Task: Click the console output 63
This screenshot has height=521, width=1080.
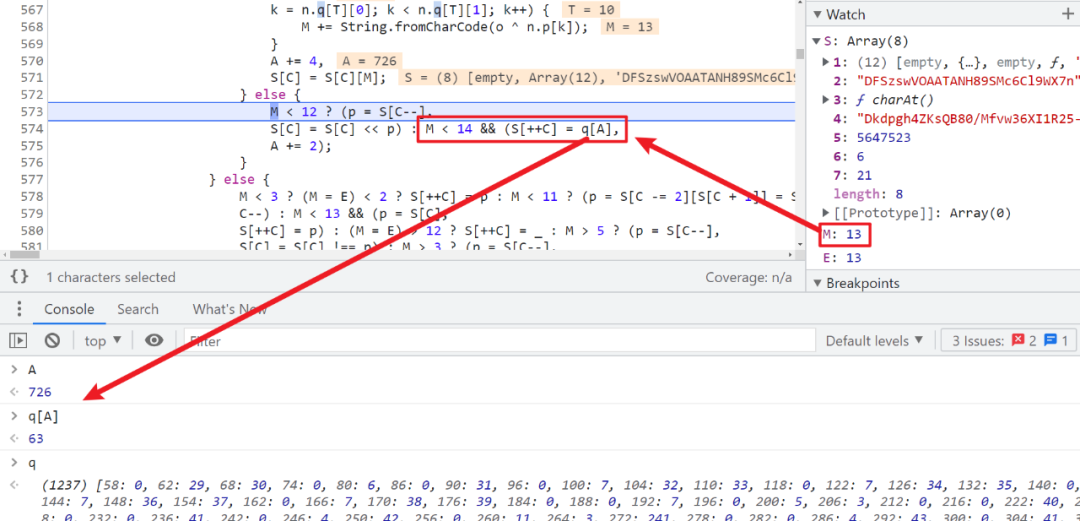Action: pos(36,438)
